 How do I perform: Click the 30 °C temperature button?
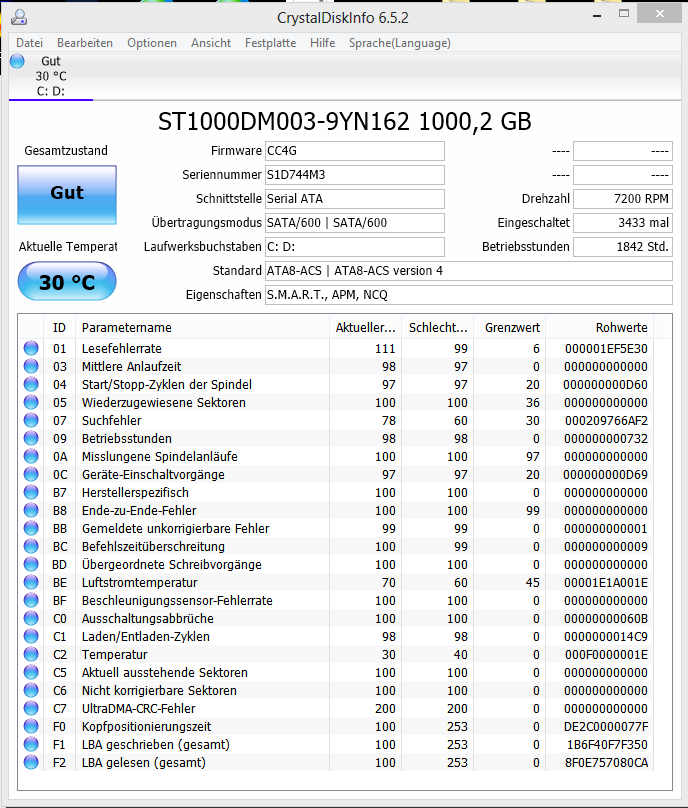coord(67,281)
